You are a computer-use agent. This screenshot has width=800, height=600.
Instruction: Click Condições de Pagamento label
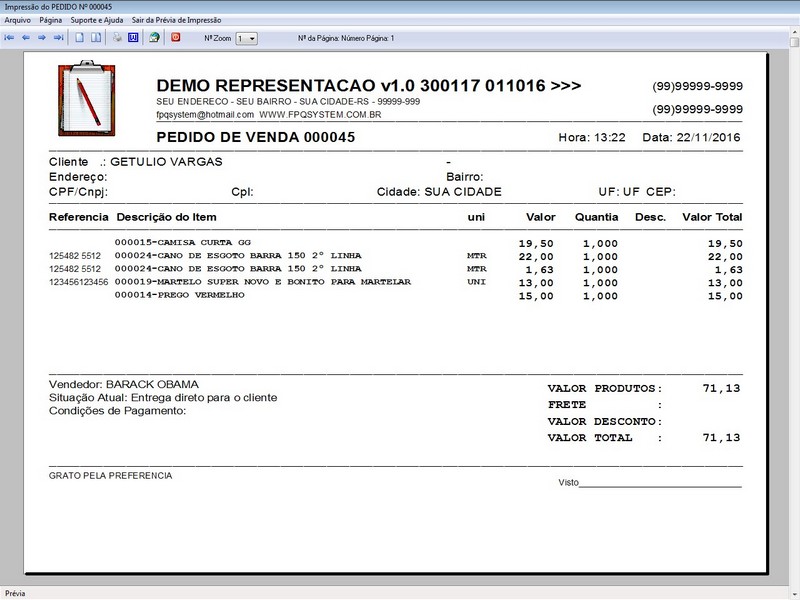(117, 411)
